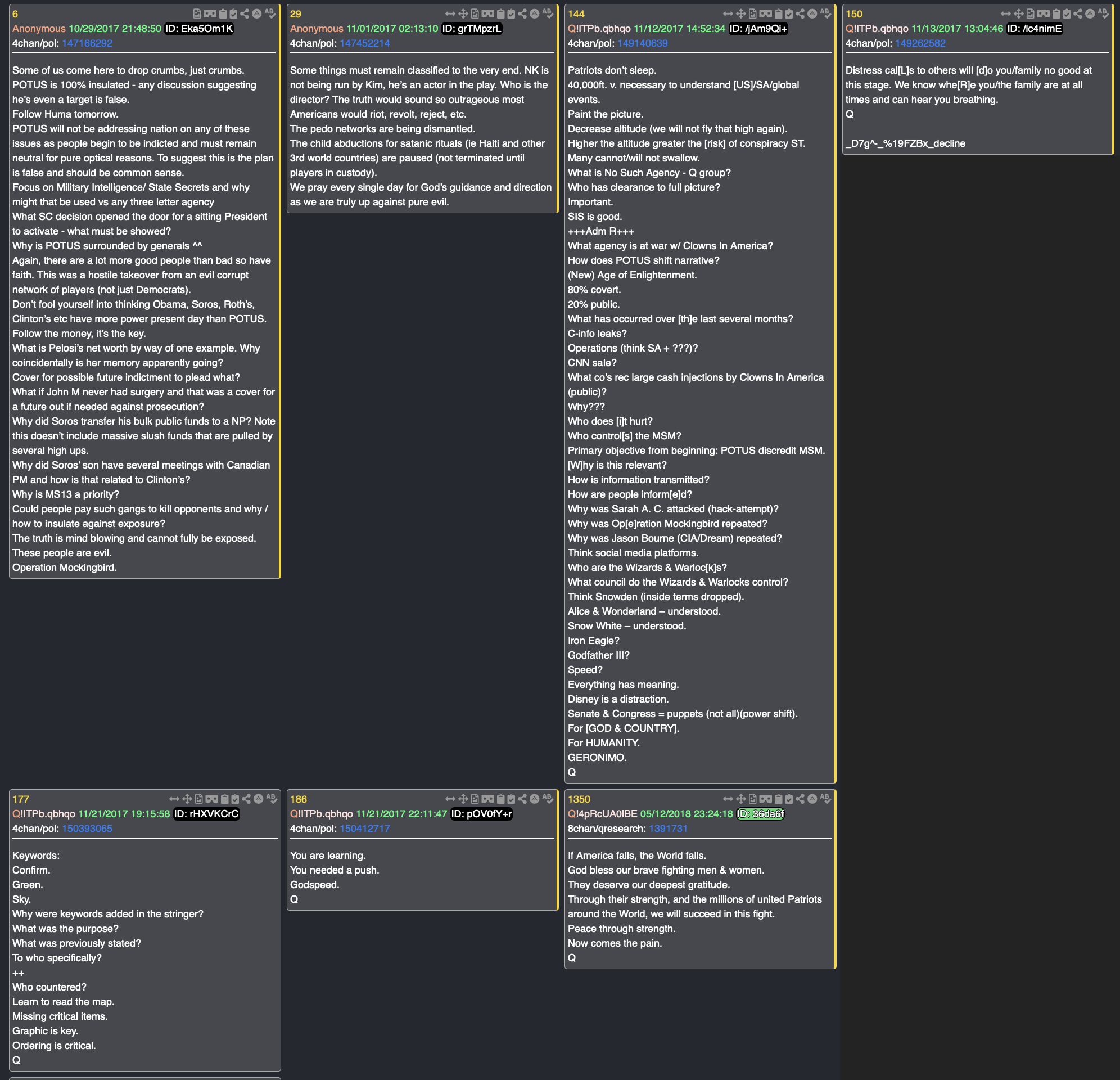Click the share icon on post 6

click(245, 13)
